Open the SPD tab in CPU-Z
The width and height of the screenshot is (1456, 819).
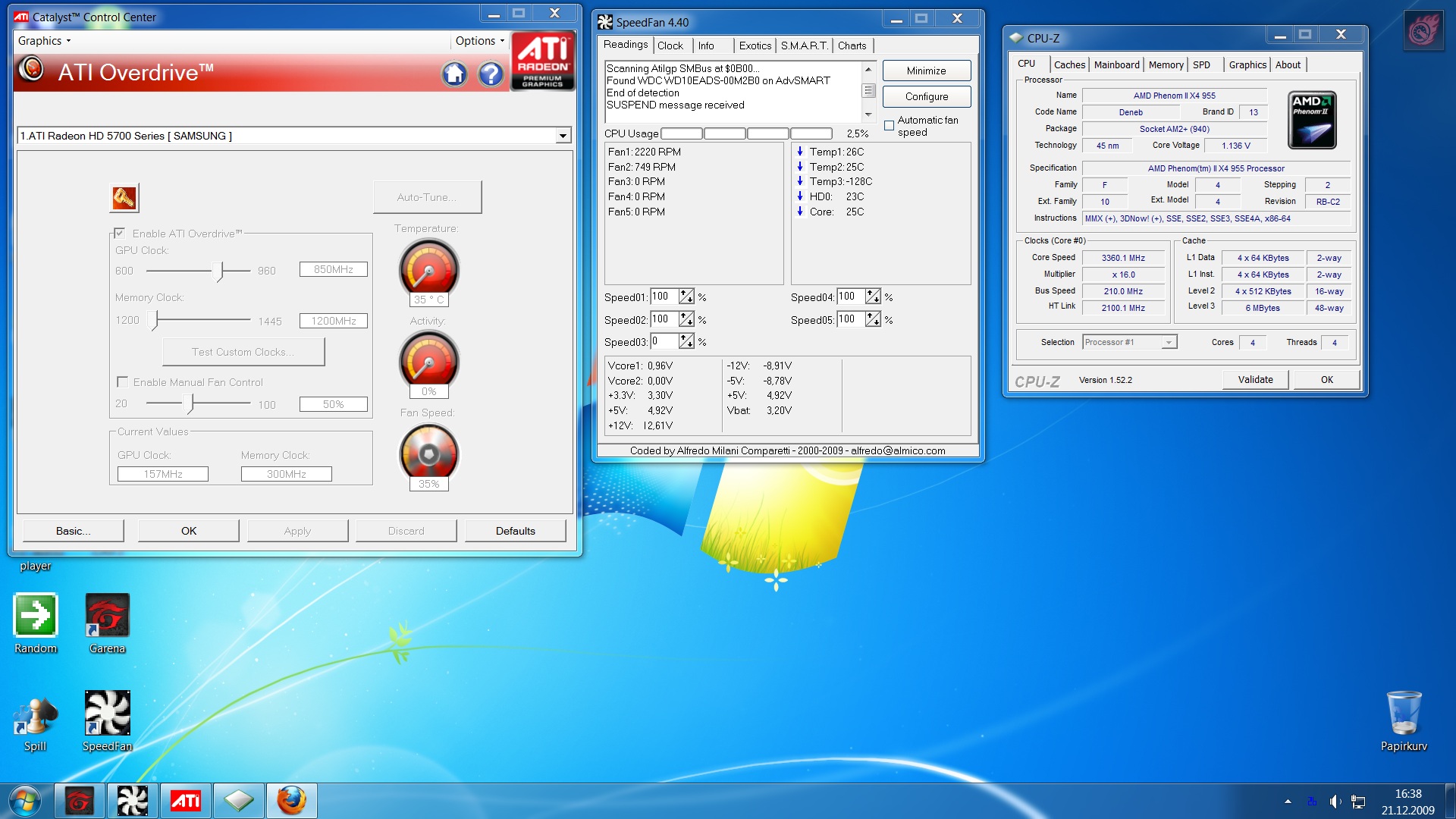[1201, 65]
